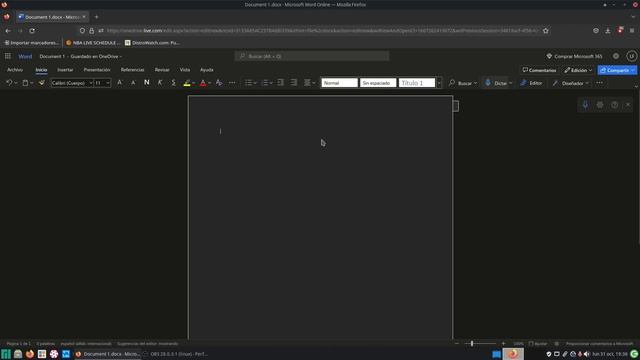Switch to the Insertar tab
The width and height of the screenshot is (640, 360).
pos(65,70)
